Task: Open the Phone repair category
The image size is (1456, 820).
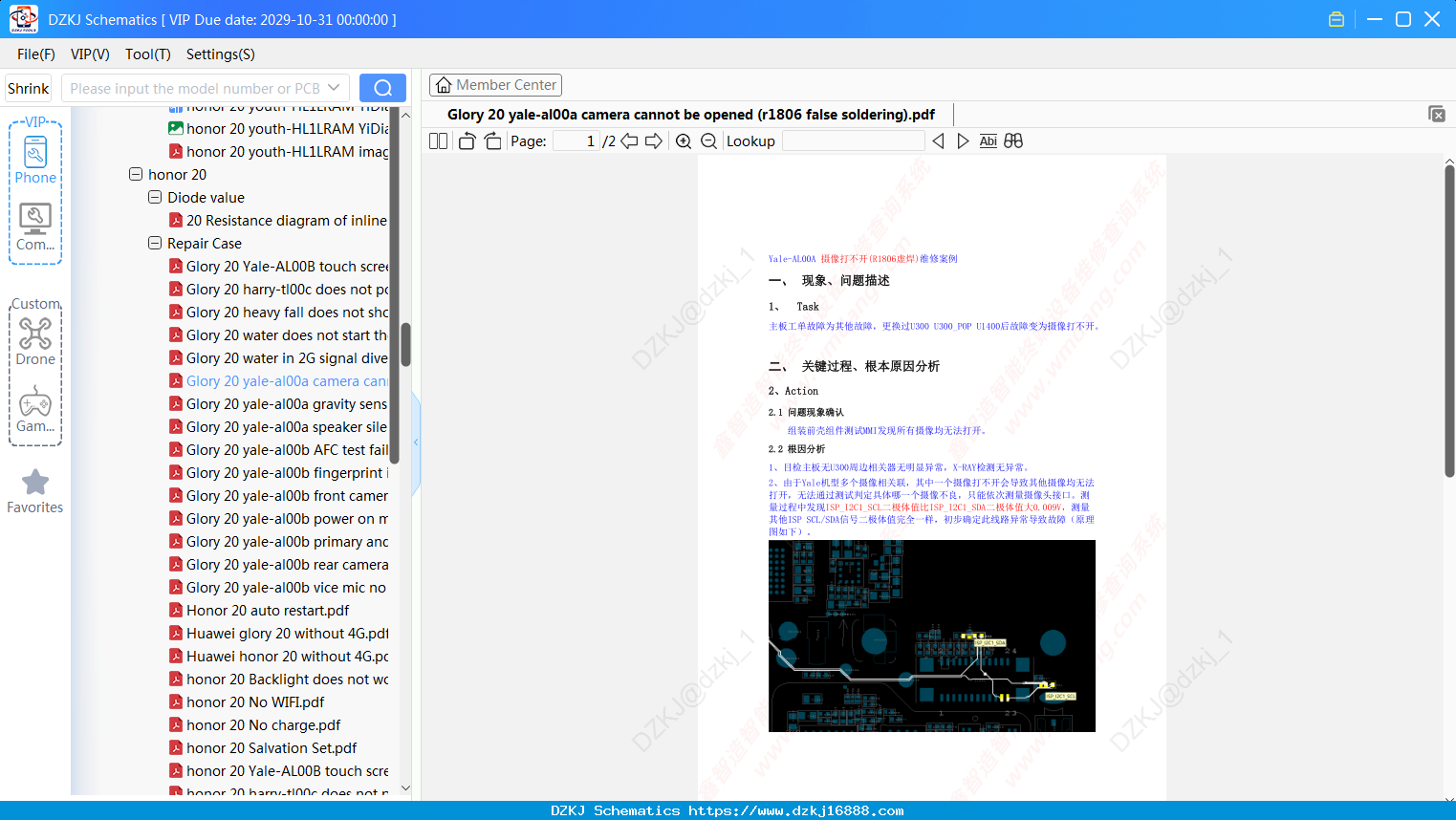Action: click(35, 160)
